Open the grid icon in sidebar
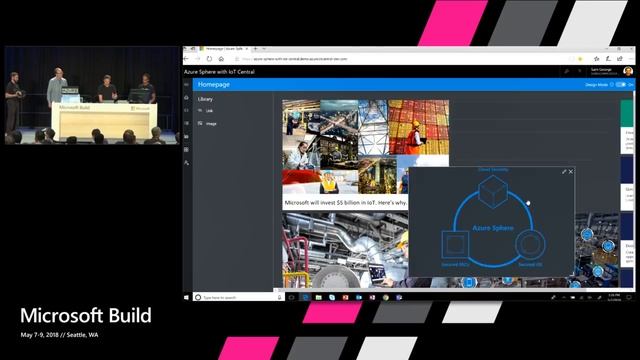Viewport: 640px width, 360px height. (x=187, y=149)
